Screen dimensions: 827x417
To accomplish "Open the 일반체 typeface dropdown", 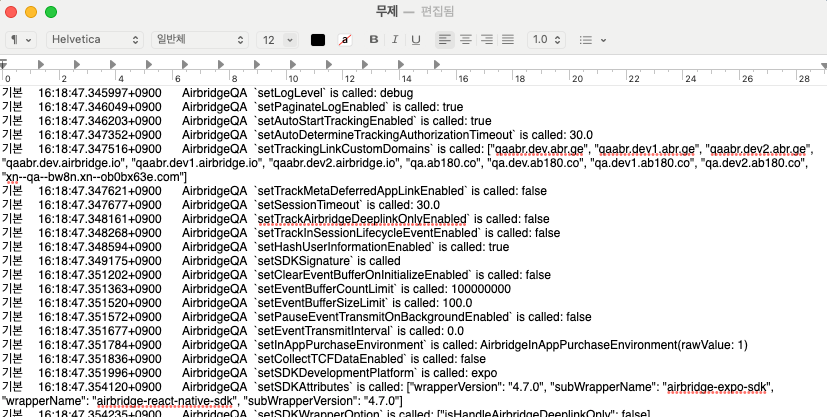I will 200,40.
